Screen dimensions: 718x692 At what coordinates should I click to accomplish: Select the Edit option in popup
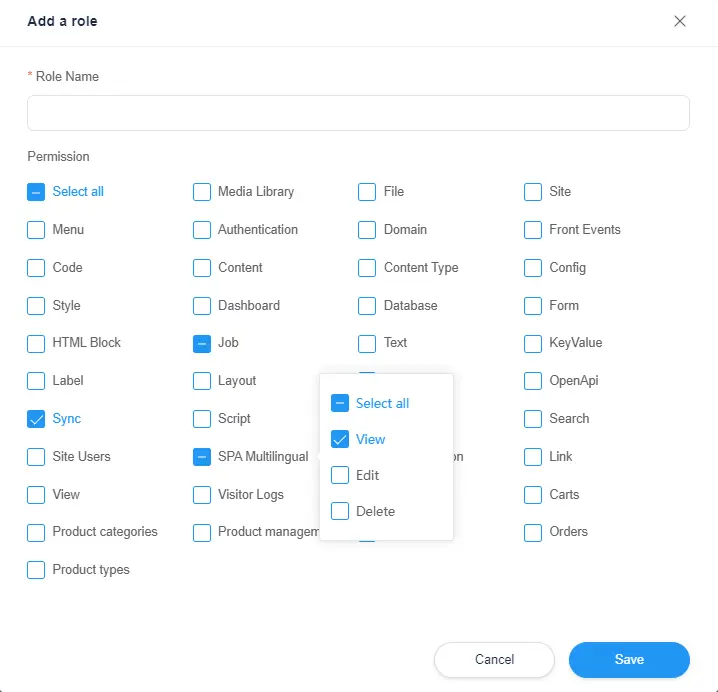pyautogui.click(x=340, y=476)
